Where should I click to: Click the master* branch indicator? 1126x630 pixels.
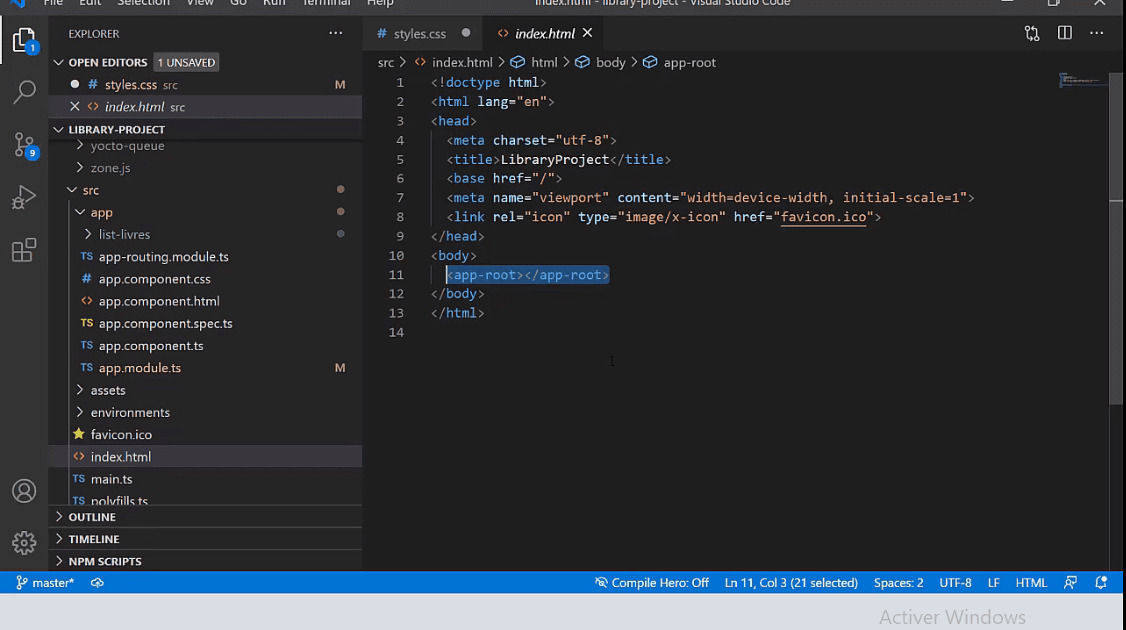pos(45,583)
